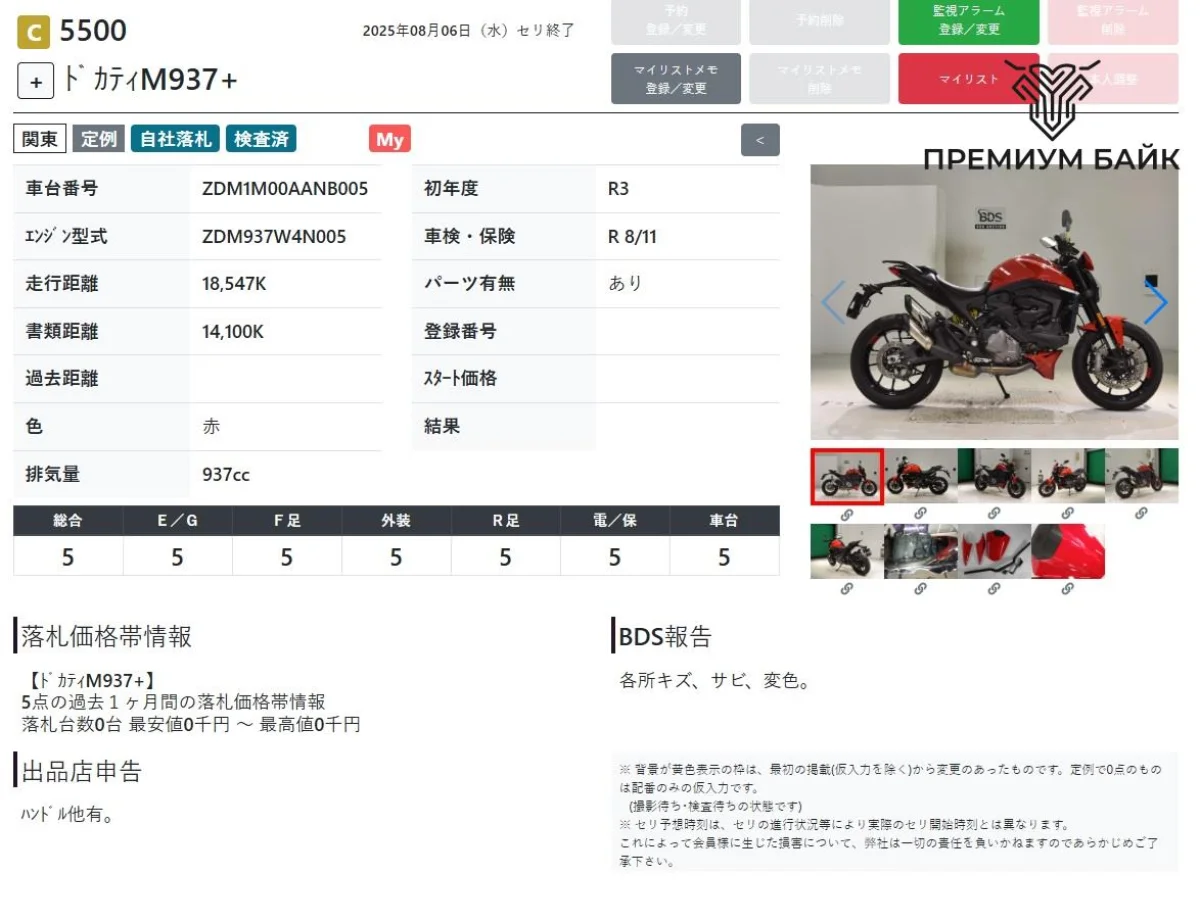This screenshot has height=922, width=1200.
Task: Click green 監視アラーム 登録/変更 button
Action: click(968, 21)
